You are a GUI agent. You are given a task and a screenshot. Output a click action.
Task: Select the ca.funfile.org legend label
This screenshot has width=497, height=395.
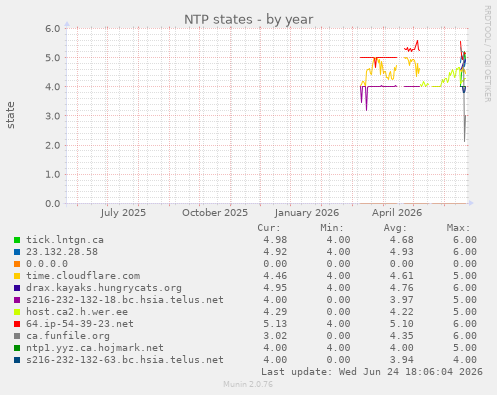click(68, 336)
